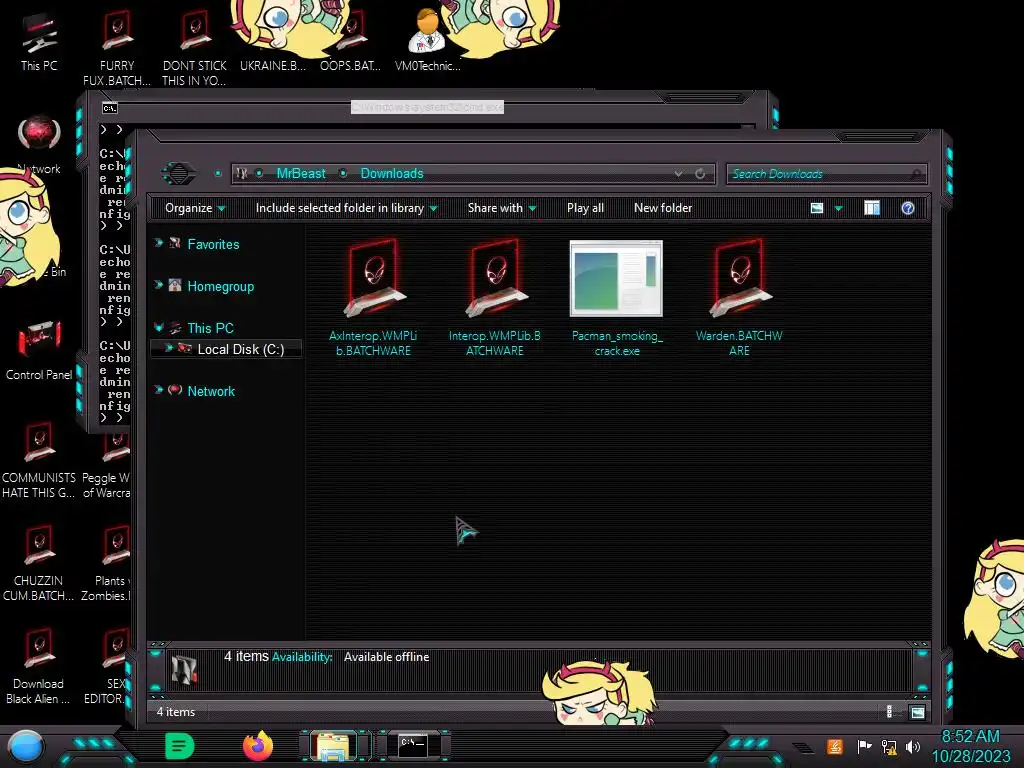Open Include selected folder in library dropdown
Viewport: 1024px width, 768px height.
[x=346, y=208]
